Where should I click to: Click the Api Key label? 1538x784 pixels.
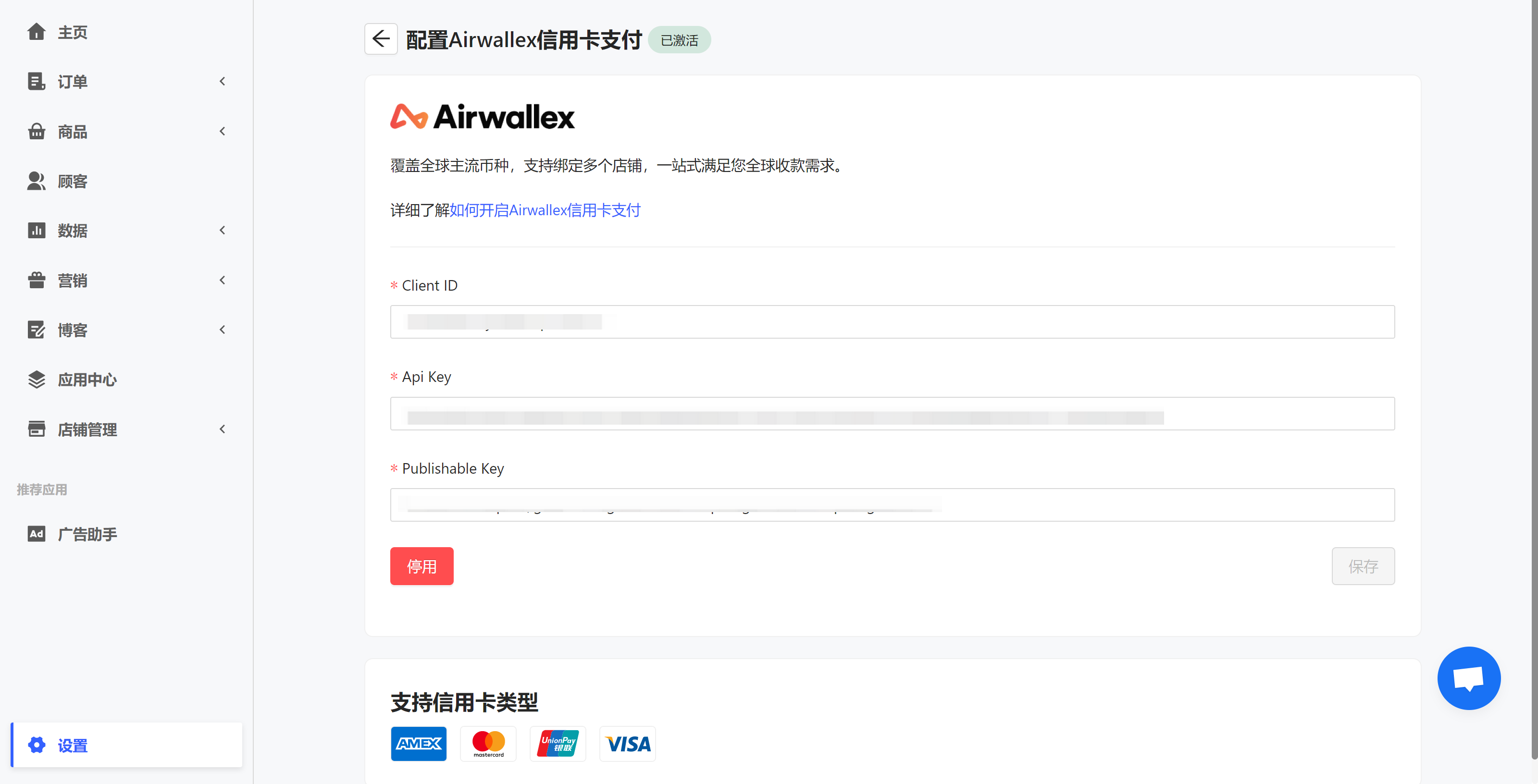point(426,377)
